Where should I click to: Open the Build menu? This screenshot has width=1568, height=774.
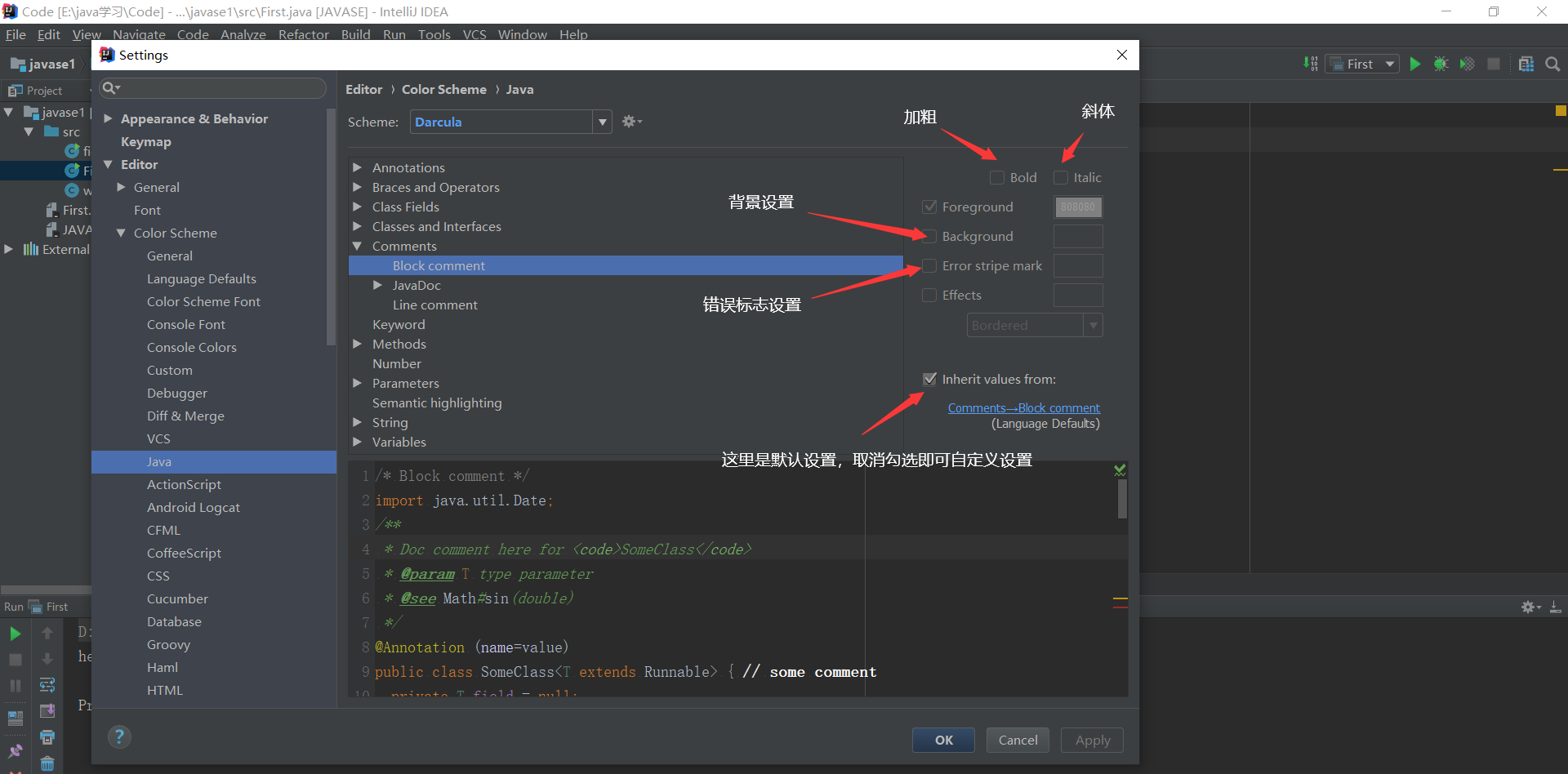point(355,34)
